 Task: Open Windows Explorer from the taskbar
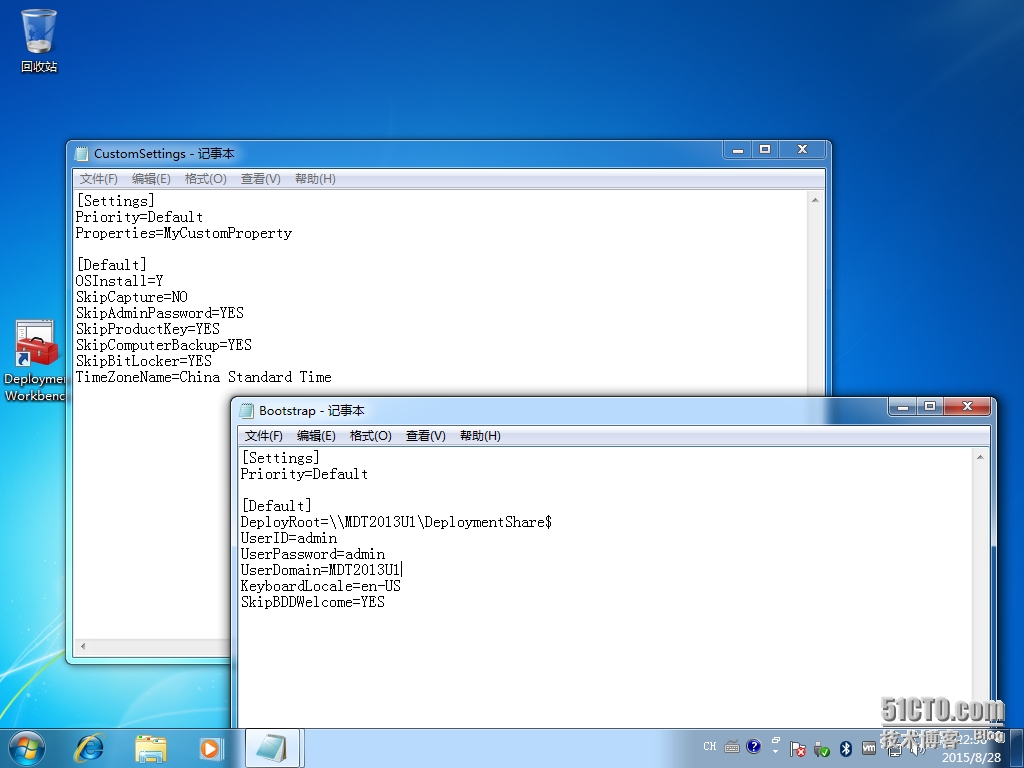coord(150,748)
